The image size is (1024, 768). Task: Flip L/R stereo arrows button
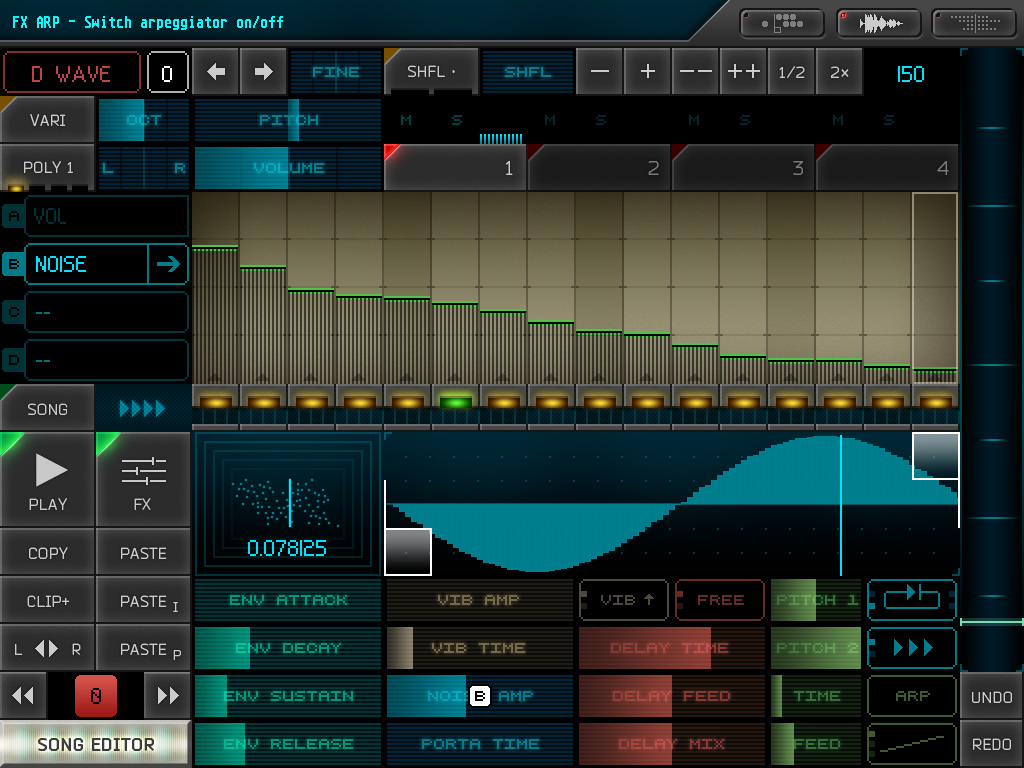[x=47, y=649]
